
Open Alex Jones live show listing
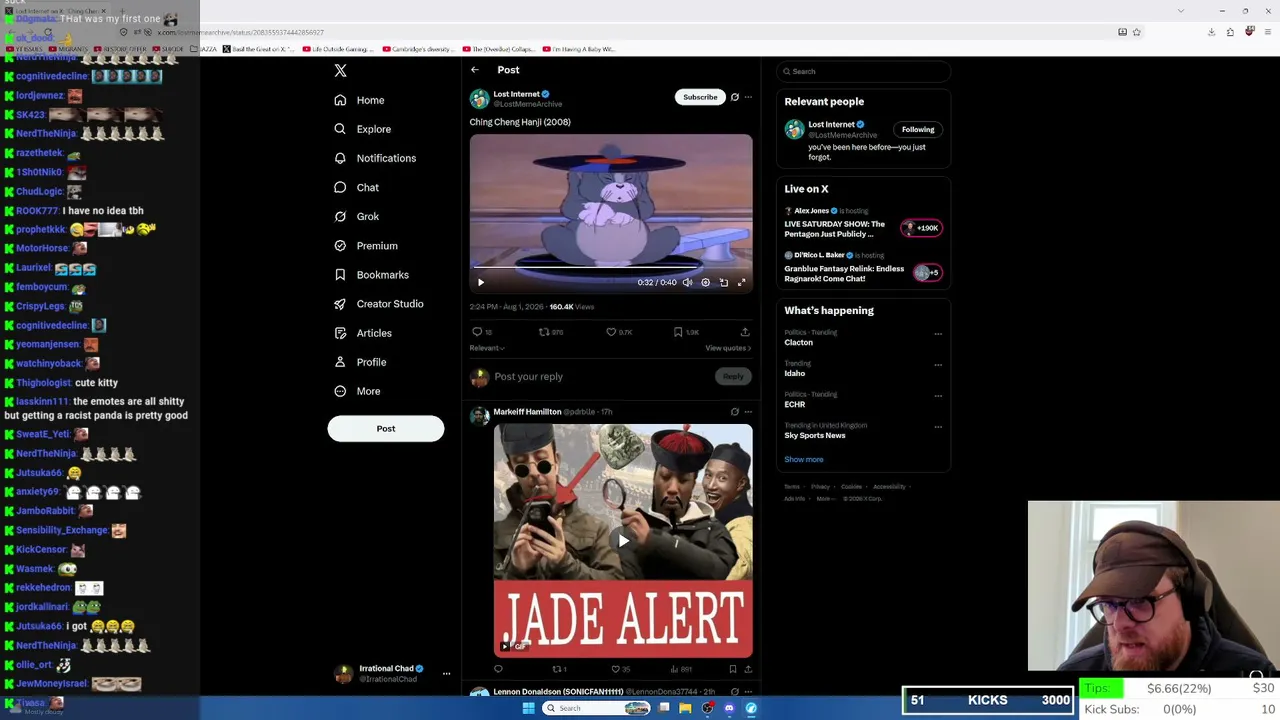(x=863, y=223)
